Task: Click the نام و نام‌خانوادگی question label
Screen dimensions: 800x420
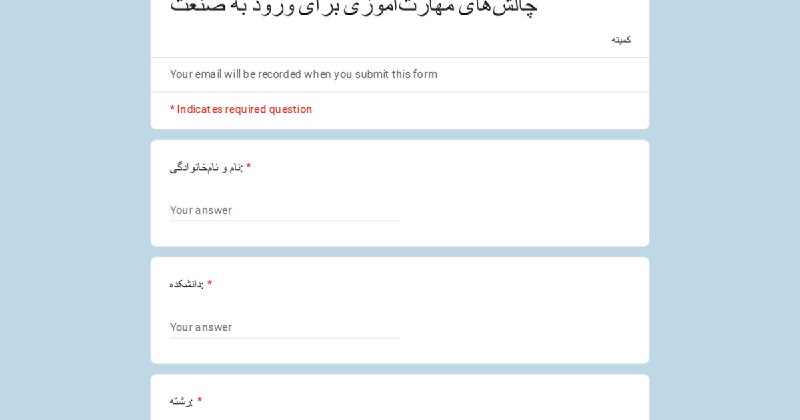Action: [206, 168]
